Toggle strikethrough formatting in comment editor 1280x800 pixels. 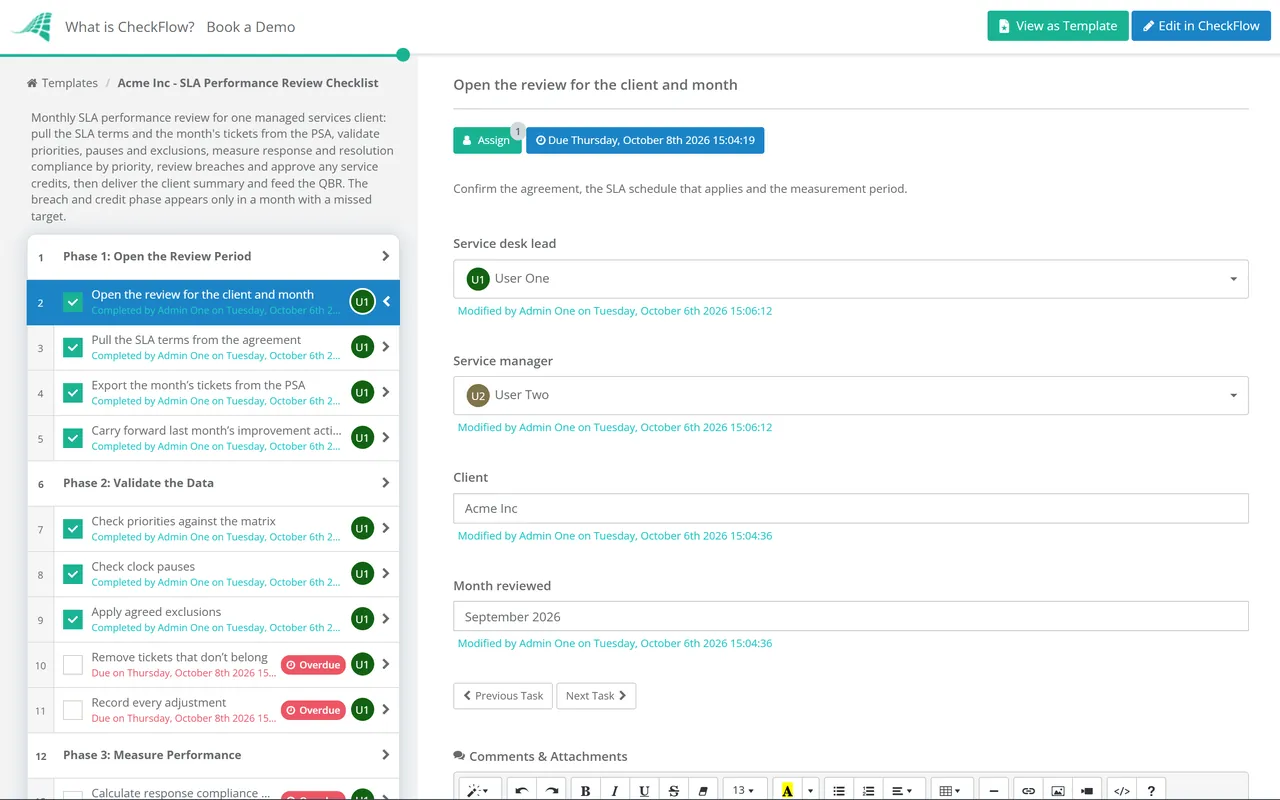pos(674,790)
